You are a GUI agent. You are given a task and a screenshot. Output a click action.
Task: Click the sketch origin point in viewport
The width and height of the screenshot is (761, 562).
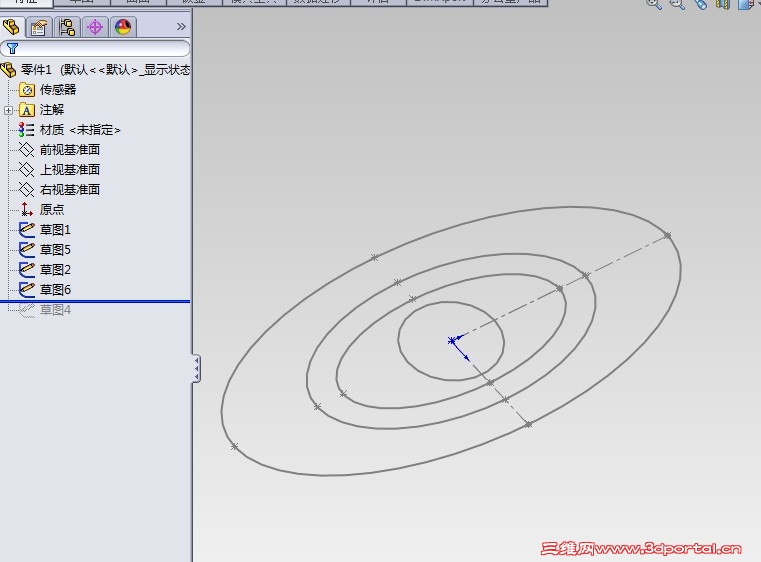(451, 341)
